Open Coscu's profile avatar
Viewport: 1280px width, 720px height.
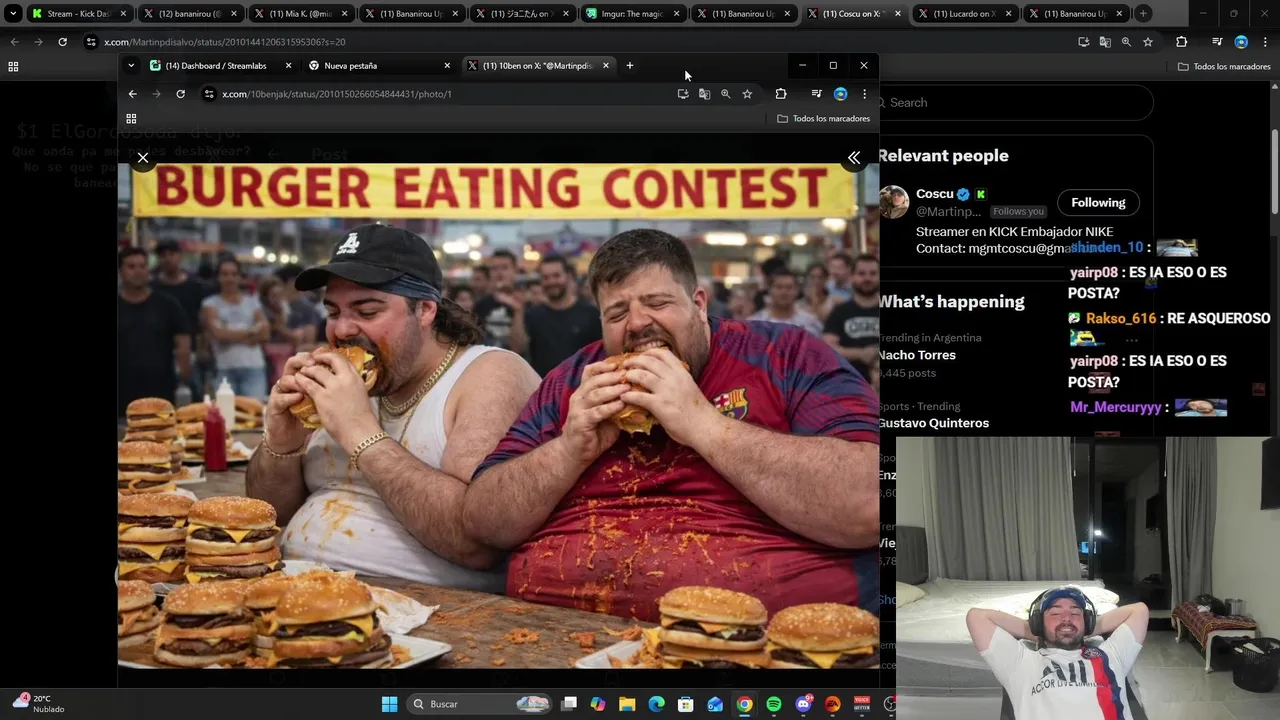pyautogui.click(x=894, y=202)
